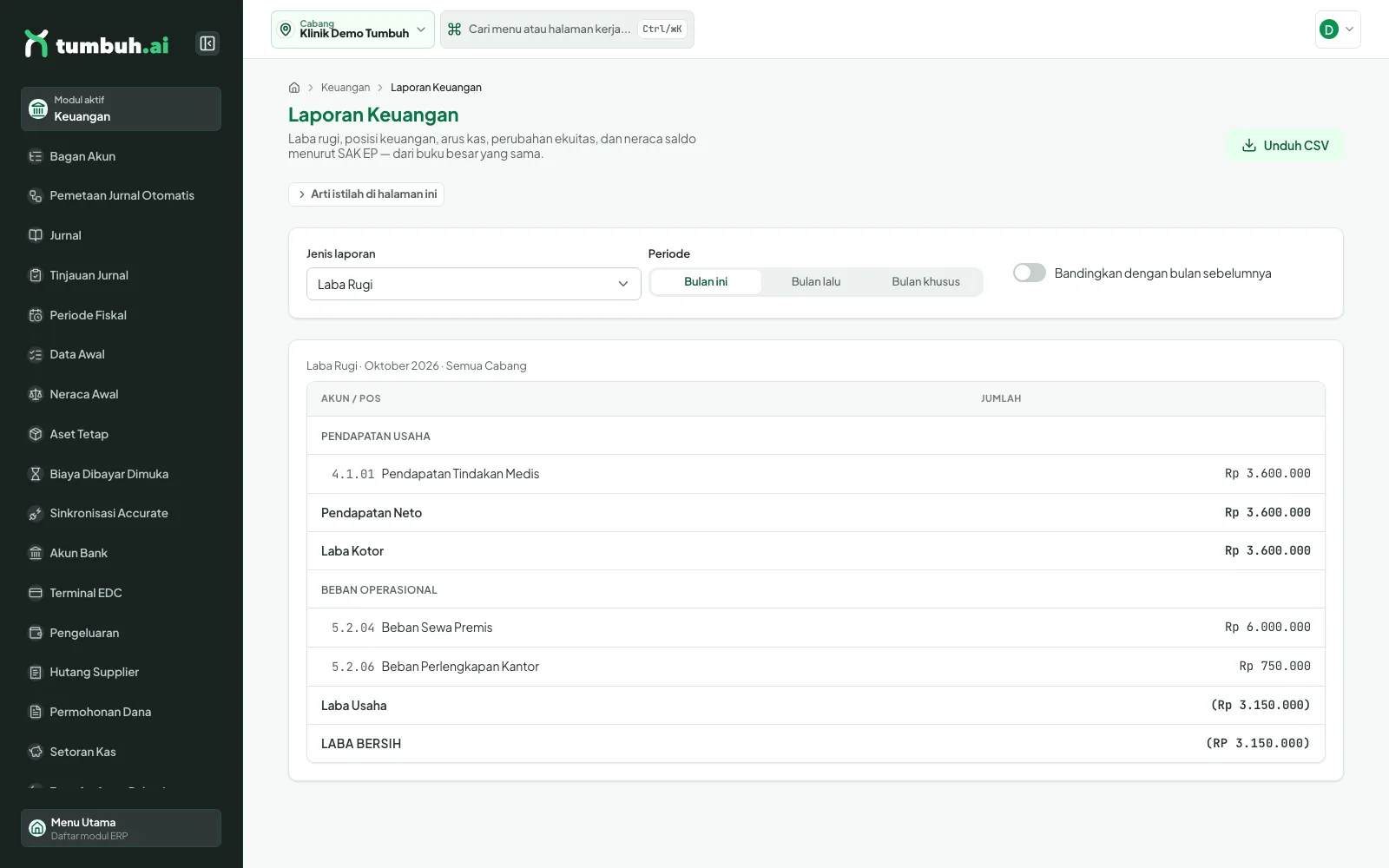Click the Keuangan breadcrumb link
This screenshot has height=868, width=1389.
click(346, 88)
